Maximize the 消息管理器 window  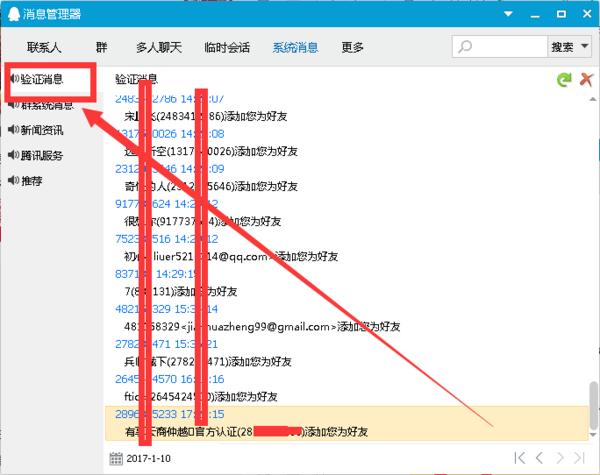(561, 14)
